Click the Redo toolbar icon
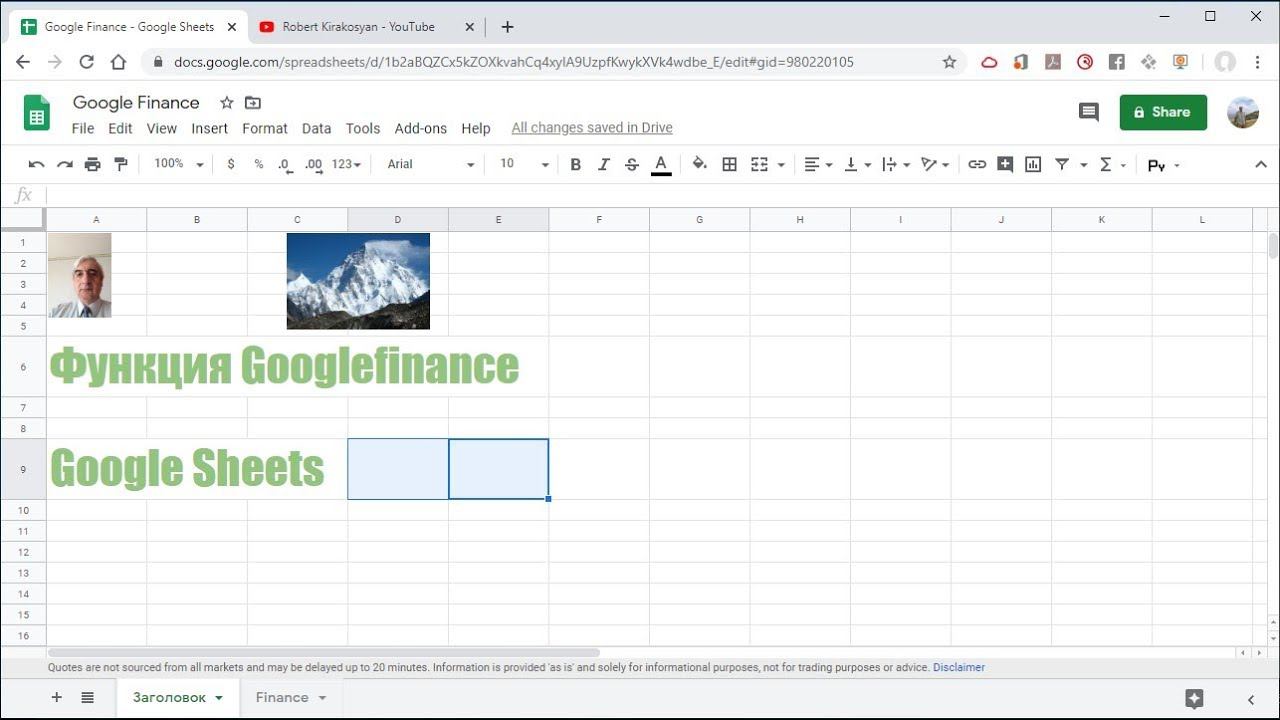Screen dimensions: 1280x720 pyautogui.click(x=65, y=165)
